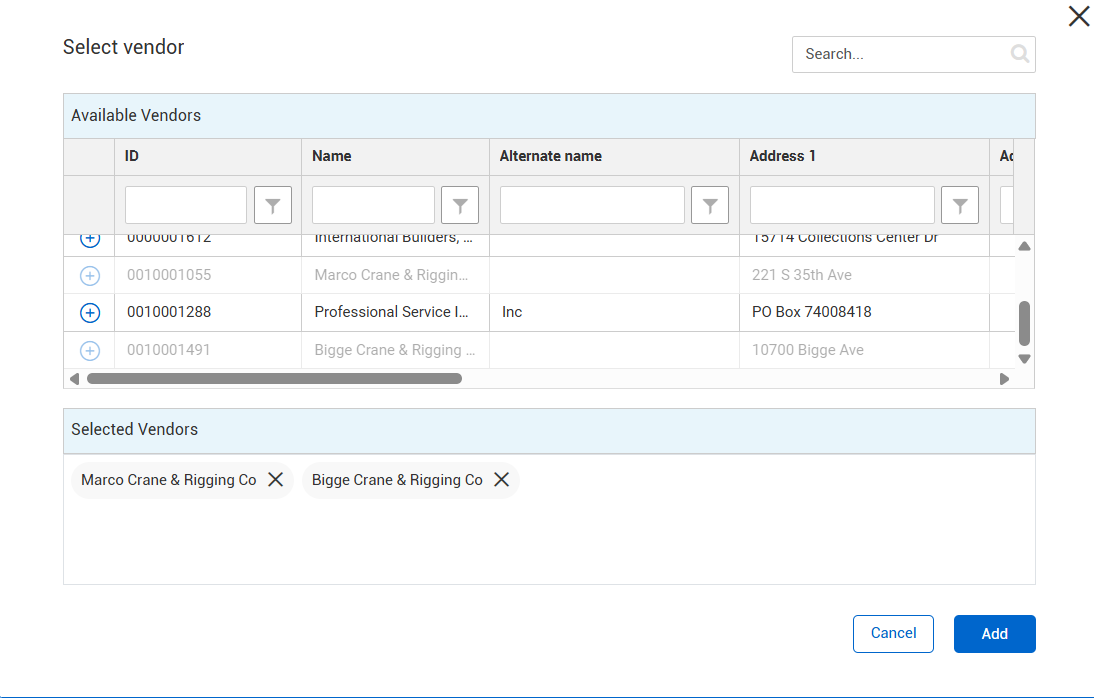Close the Select vendor dialog
1094x698 pixels.
(x=1079, y=16)
